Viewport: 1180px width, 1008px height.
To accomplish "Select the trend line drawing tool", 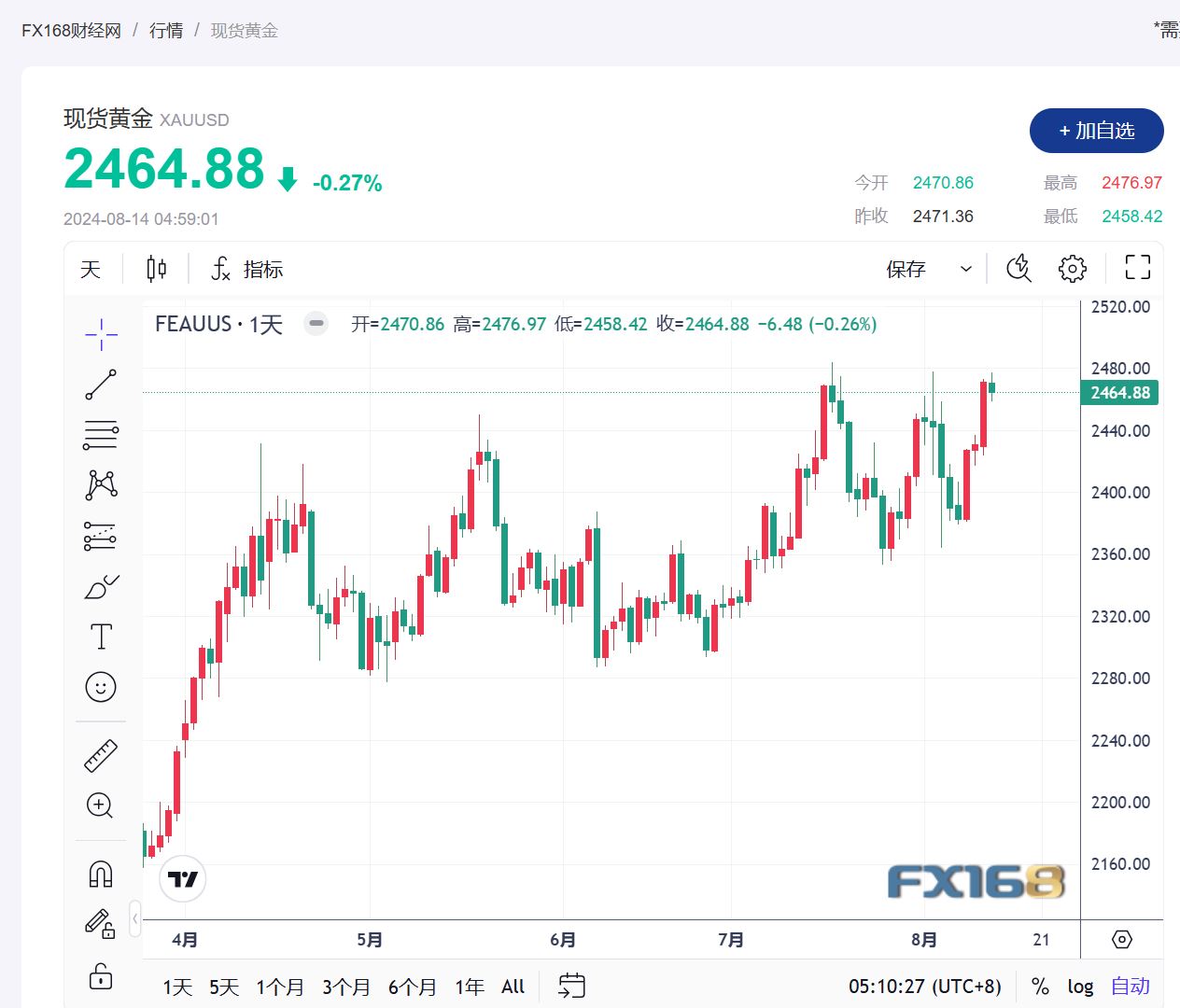I will point(101,385).
